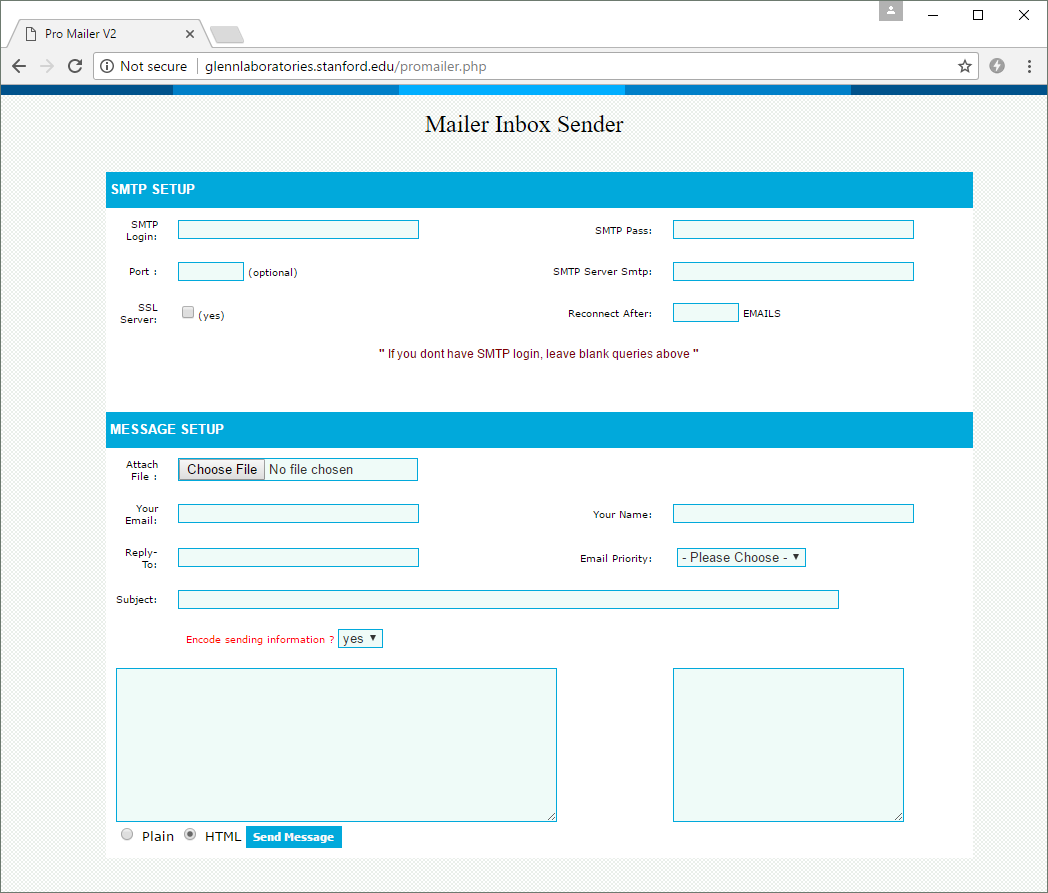1048x893 pixels.
Task: Open the lightning bolt extension icon
Action: [x=997, y=66]
